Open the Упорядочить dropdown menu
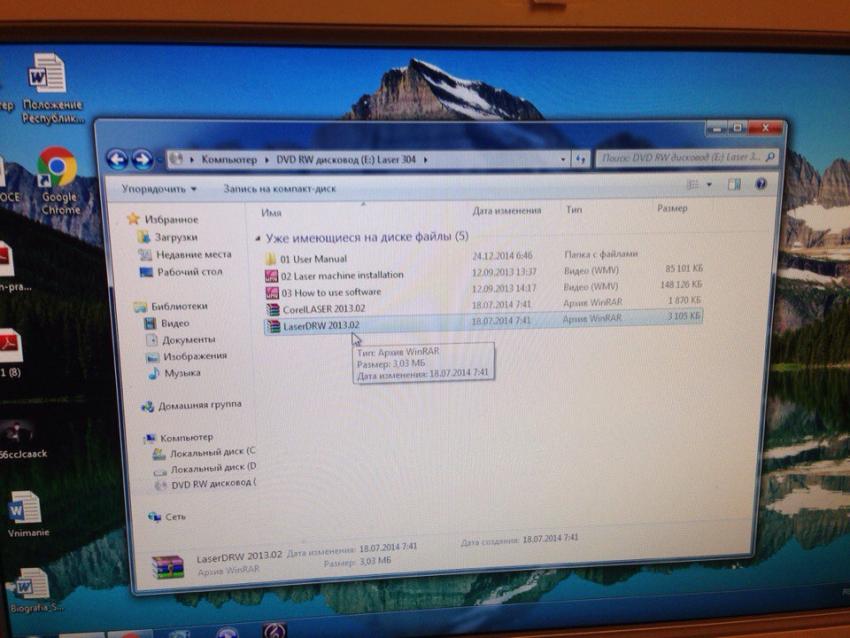 coord(158,188)
